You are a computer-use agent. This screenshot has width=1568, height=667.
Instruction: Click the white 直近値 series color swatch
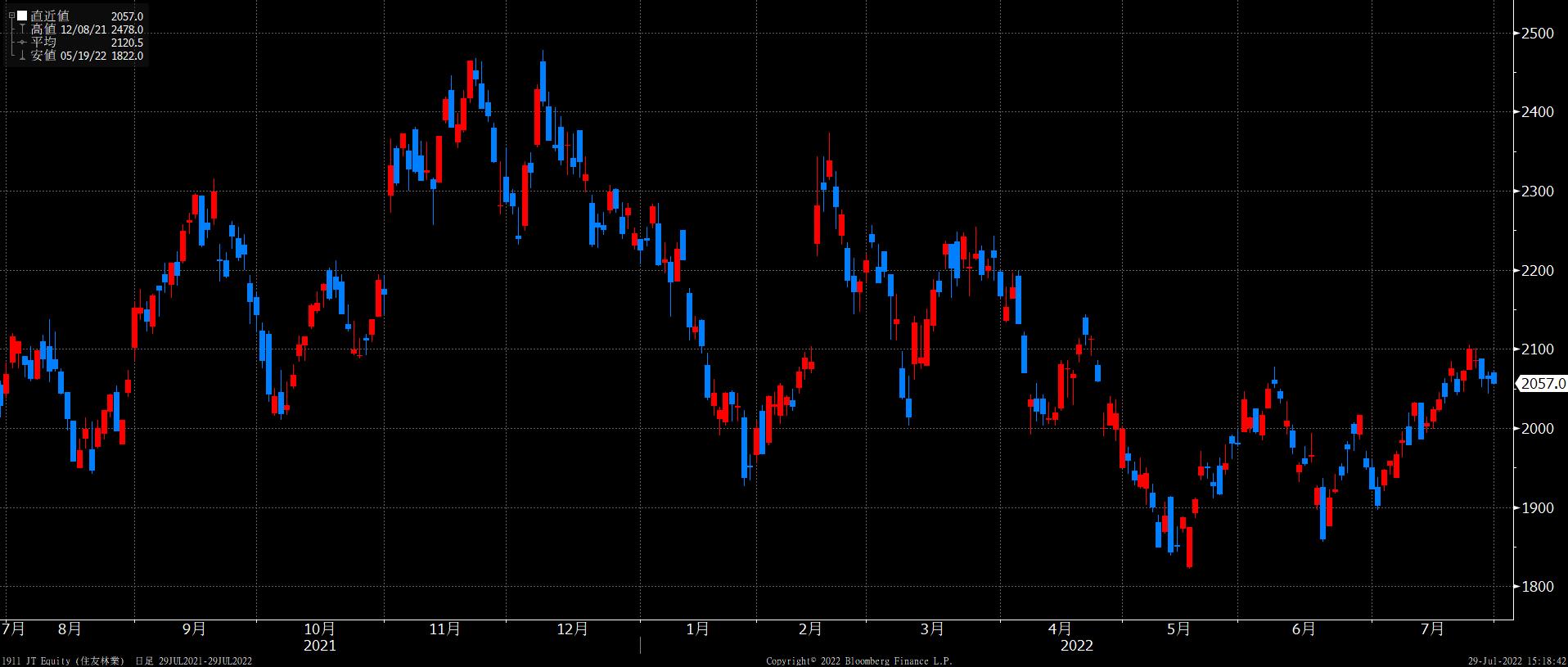pos(22,16)
